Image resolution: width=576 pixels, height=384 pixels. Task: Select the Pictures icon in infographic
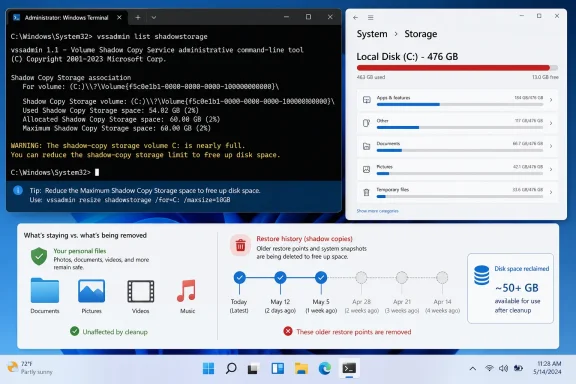click(x=91, y=291)
